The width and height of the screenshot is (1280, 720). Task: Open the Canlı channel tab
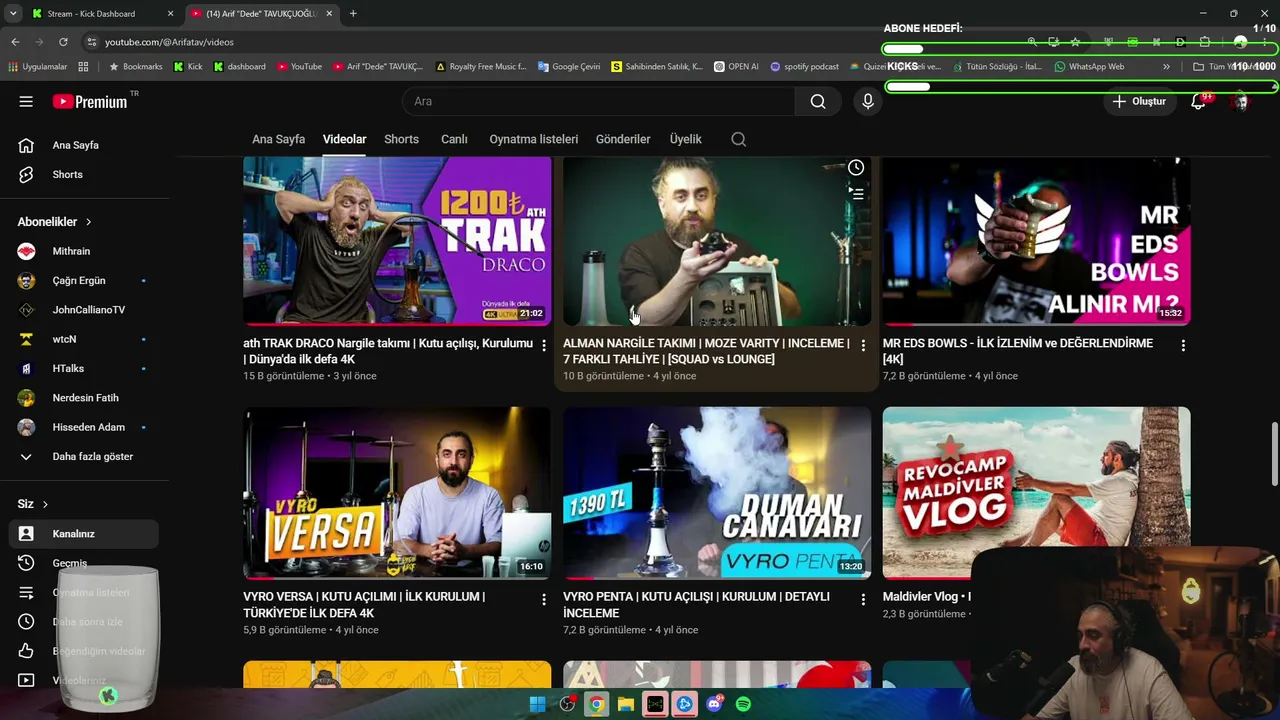[x=454, y=139]
